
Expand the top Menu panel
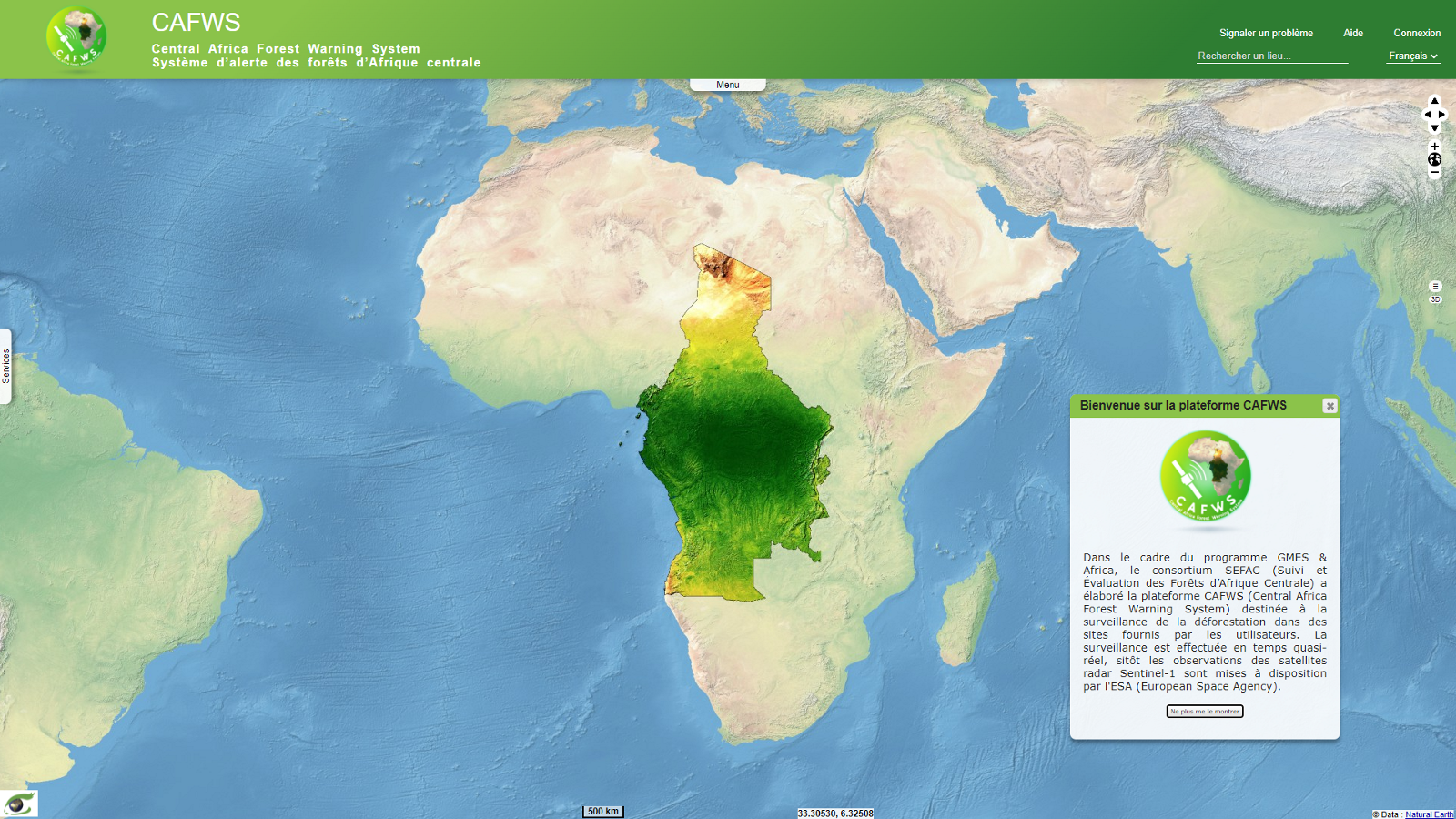tap(727, 85)
